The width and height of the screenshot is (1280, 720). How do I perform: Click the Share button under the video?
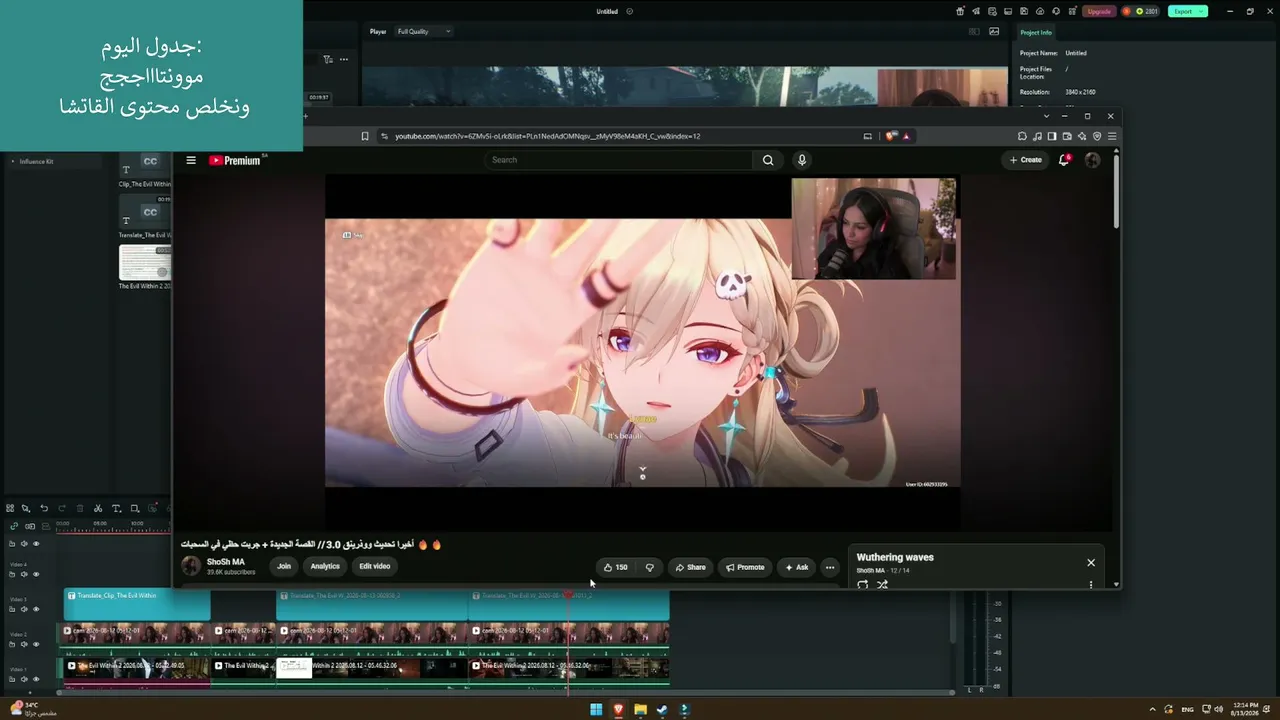pos(690,567)
